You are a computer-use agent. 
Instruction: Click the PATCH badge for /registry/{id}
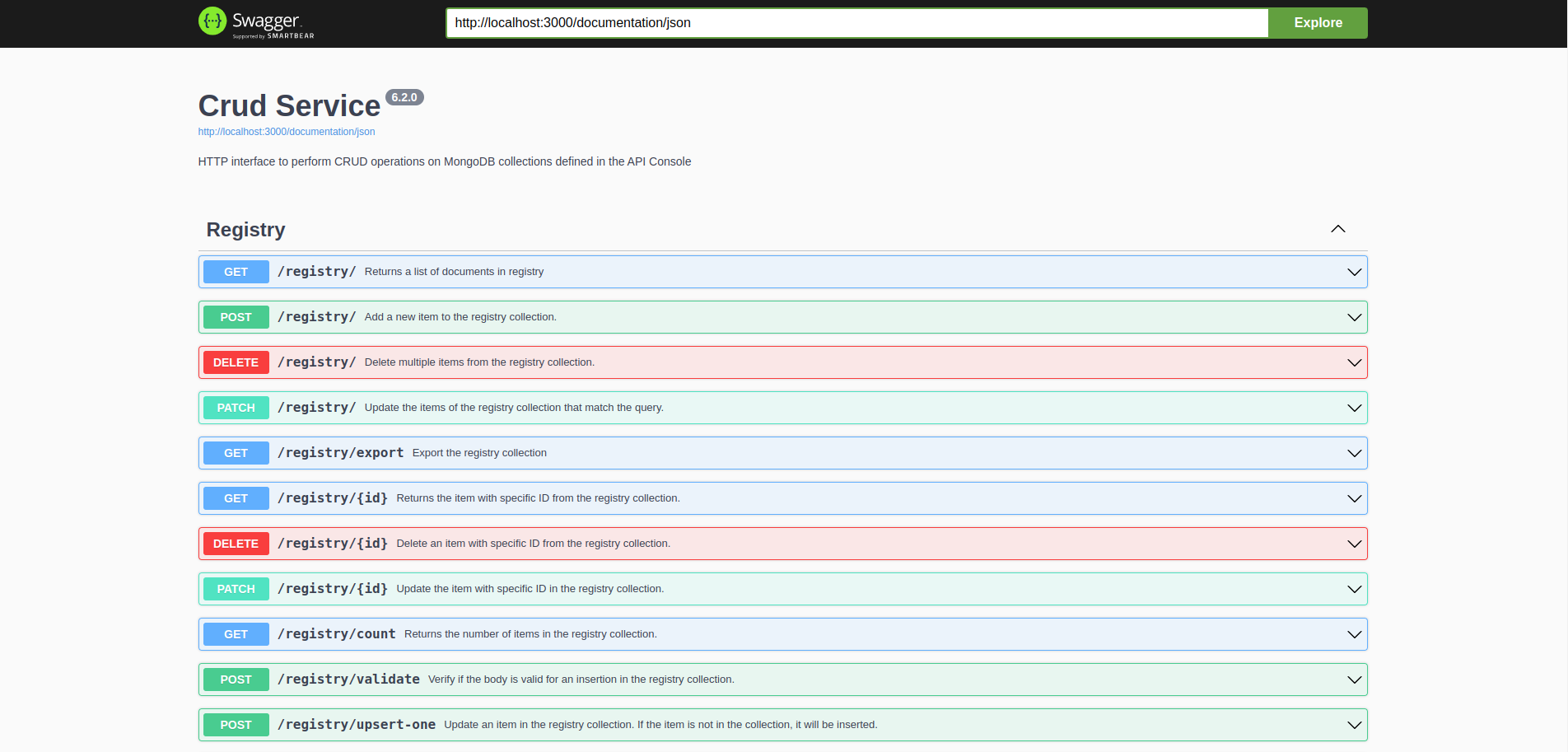(x=236, y=589)
